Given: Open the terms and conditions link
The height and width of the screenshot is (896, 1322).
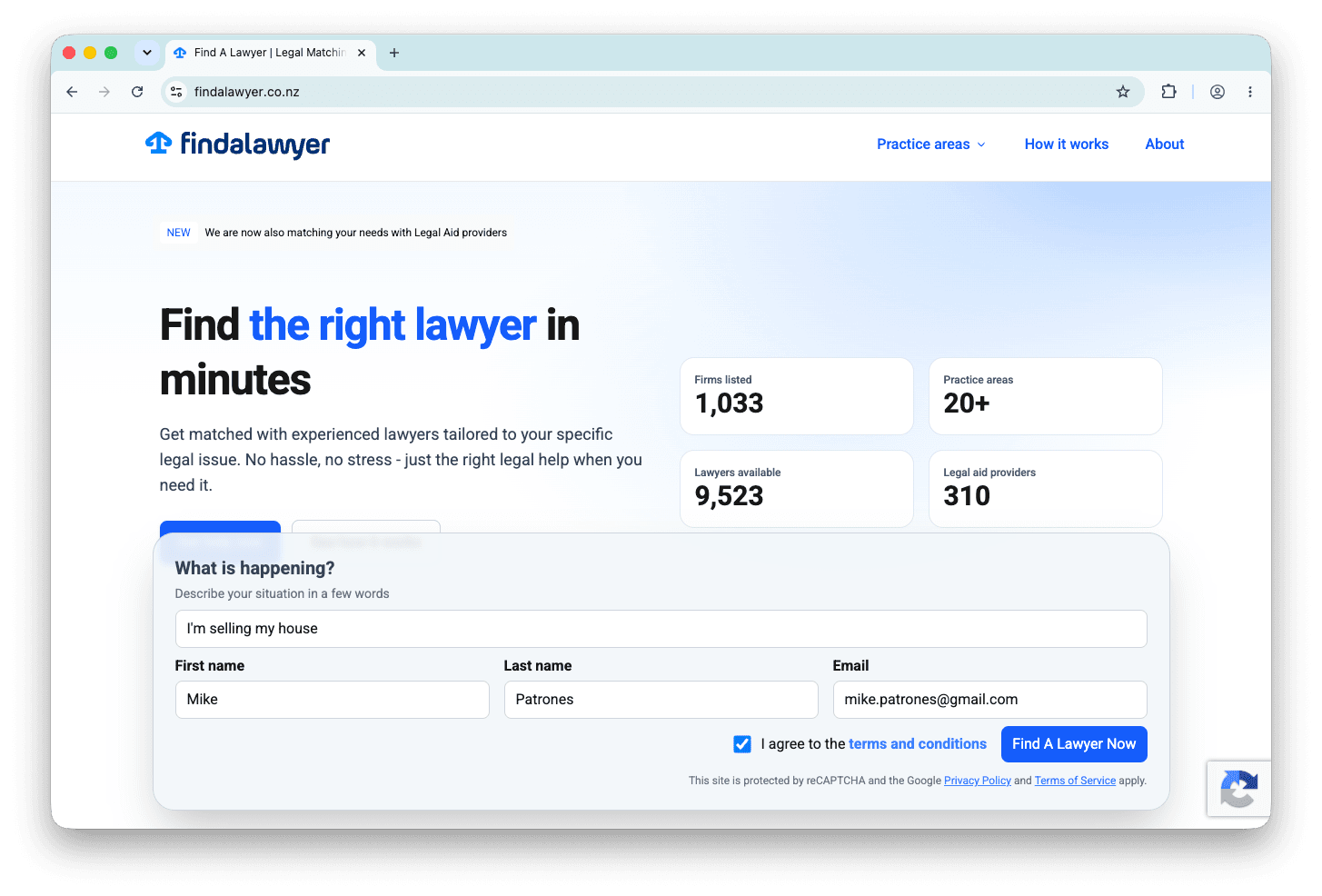Looking at the screenshot, I should [x=918, y=743].
